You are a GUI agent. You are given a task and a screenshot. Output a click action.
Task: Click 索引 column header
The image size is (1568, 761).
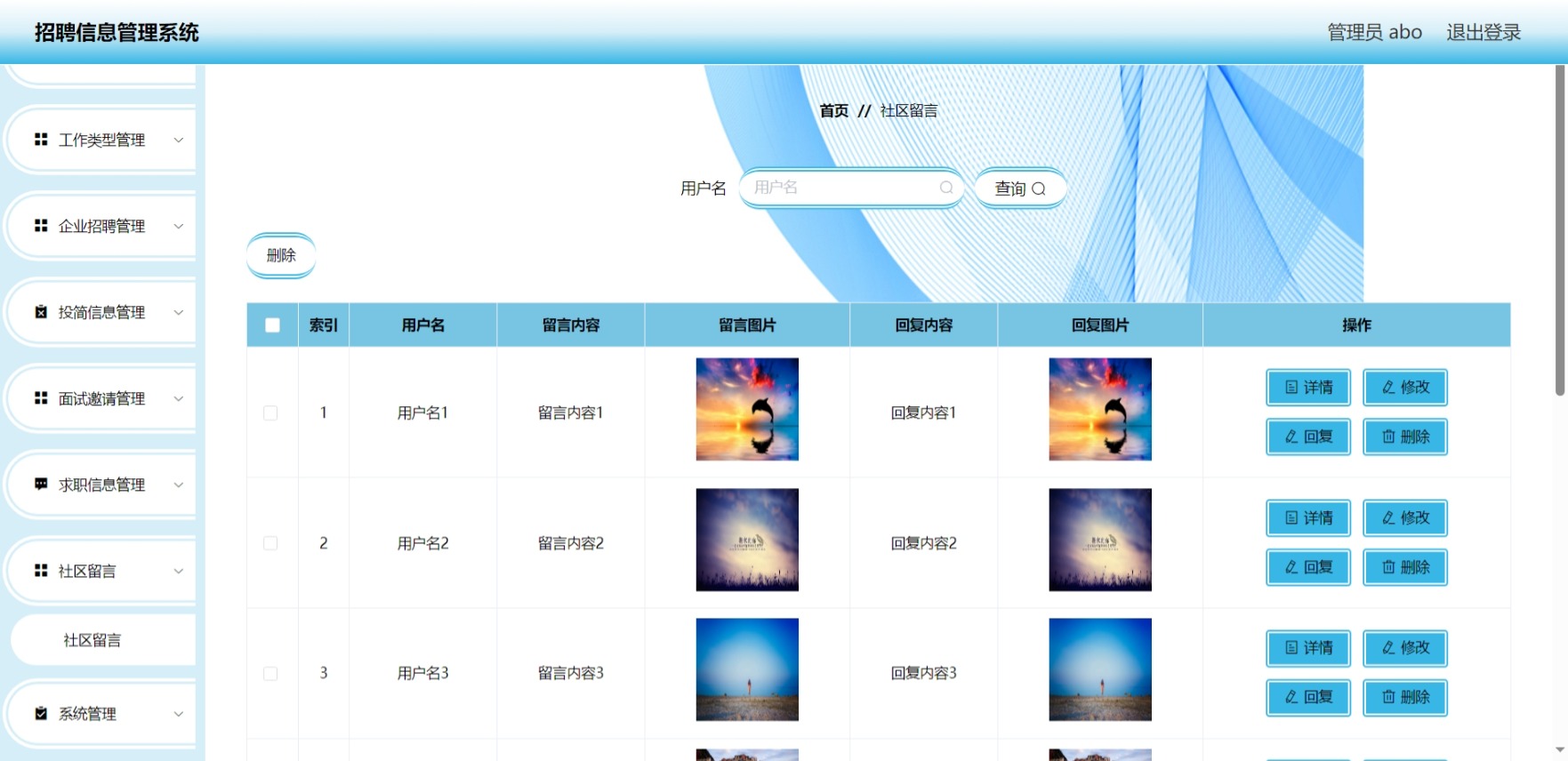coord(323,325)
